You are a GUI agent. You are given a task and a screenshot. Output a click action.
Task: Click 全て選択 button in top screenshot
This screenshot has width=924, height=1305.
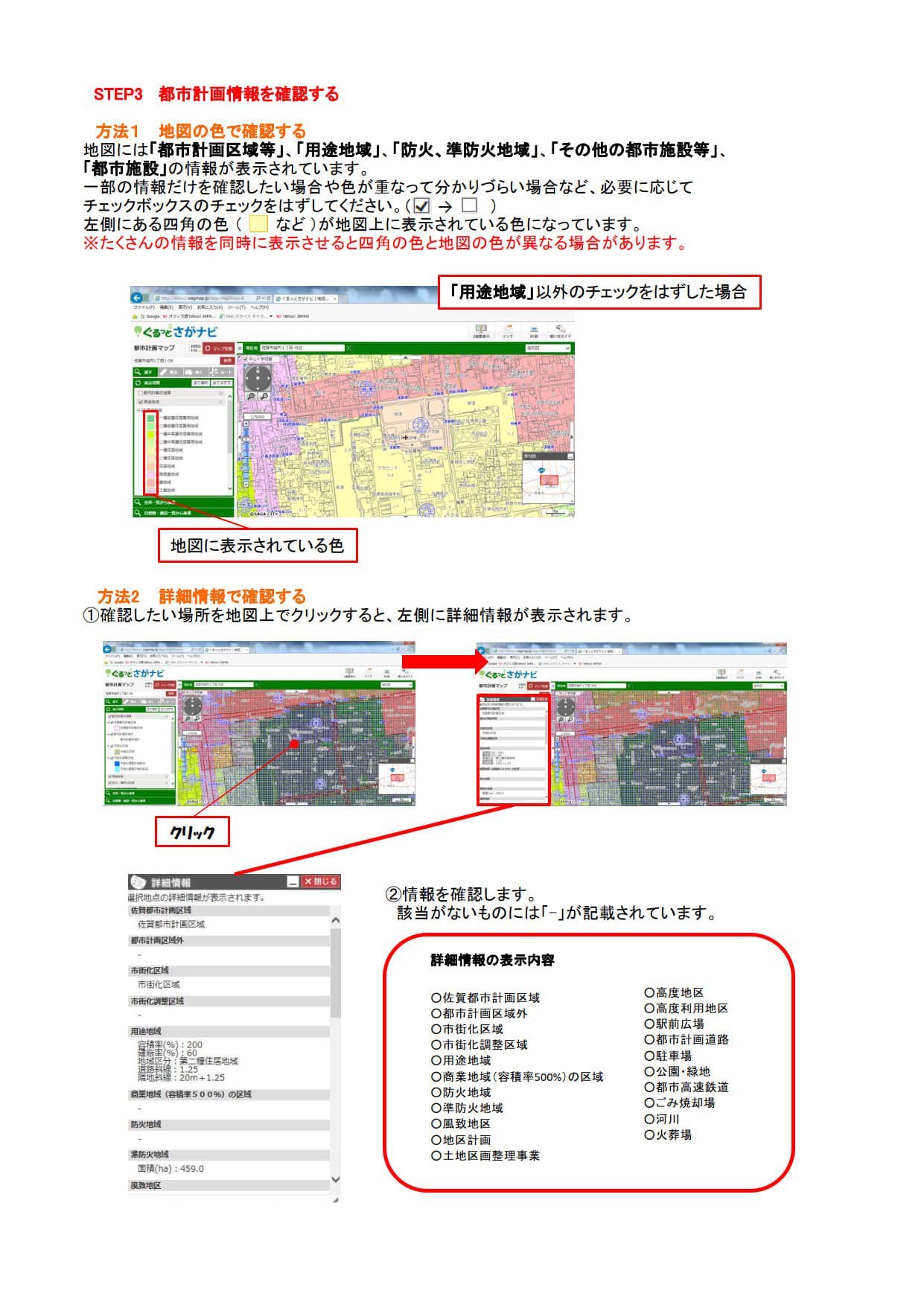[200, 383]
